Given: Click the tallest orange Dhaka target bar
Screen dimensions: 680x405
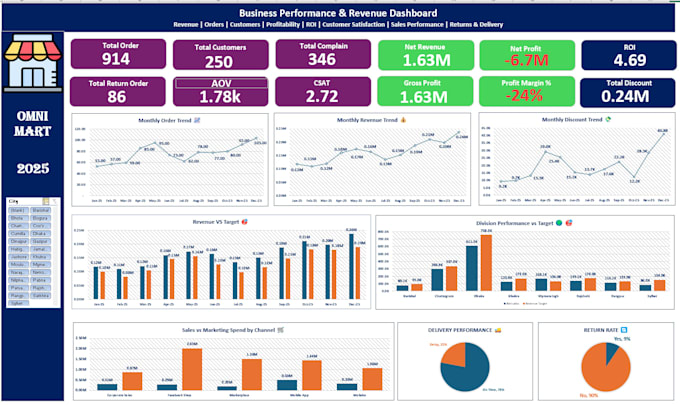Looking at the screenshot, I should [x=486, y=263].
